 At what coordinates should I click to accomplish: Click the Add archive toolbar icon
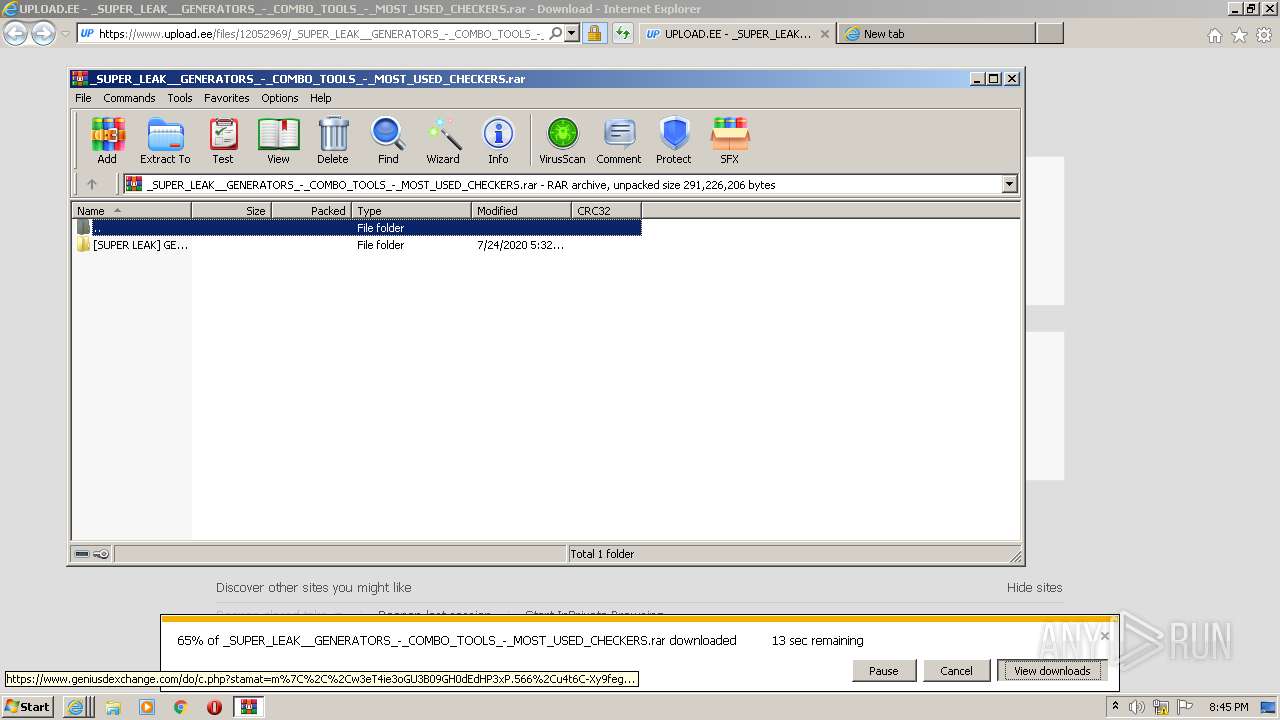107,140
